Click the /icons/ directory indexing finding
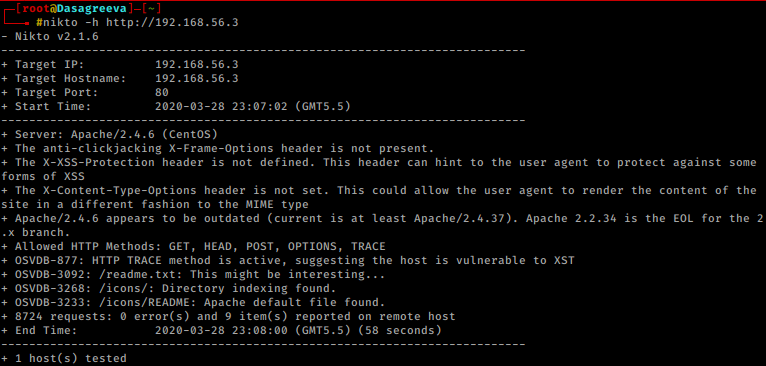 tap(169, 288)
